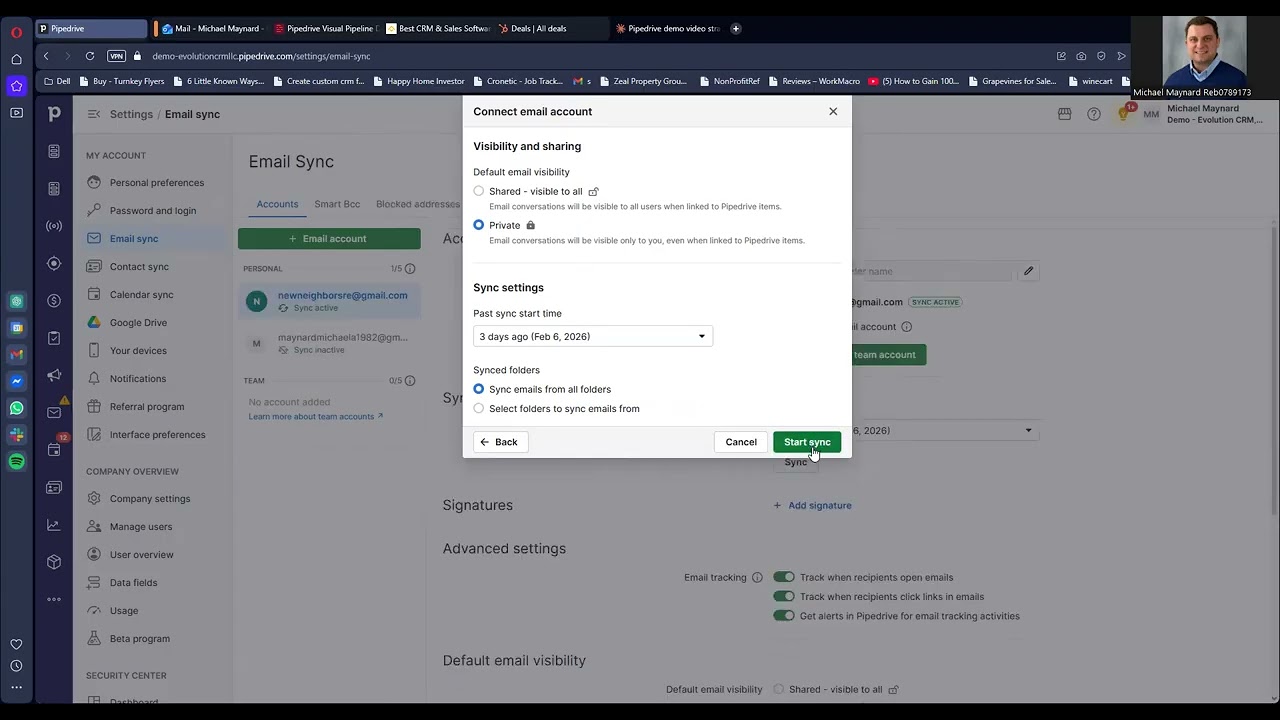
Task: Toggle Get alerts for email tracking activities
Action: (x=784, y=616)
